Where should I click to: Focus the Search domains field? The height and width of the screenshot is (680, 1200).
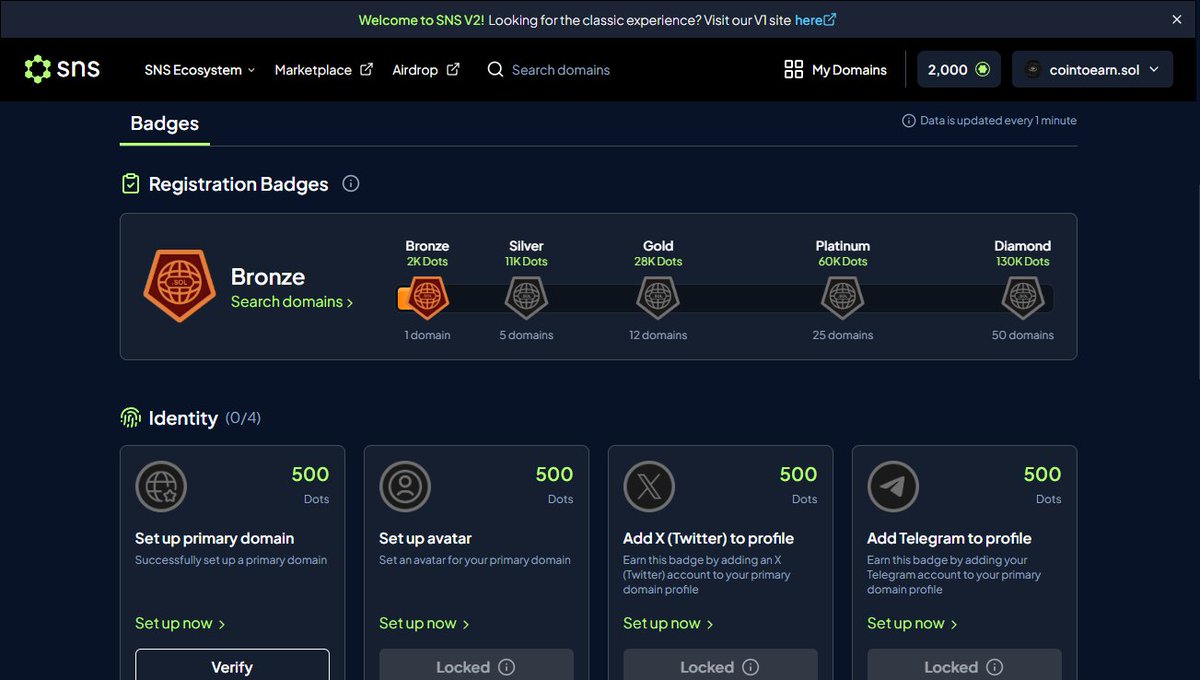click(560, 70)
